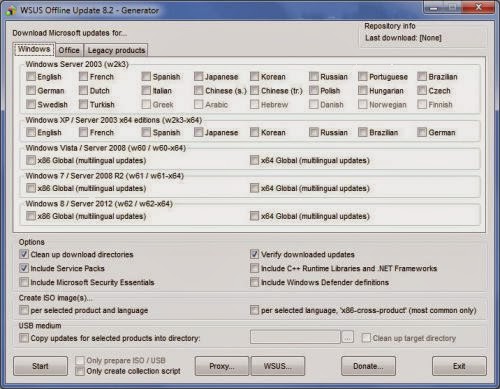The image size is (500, 389).
Task: Check German under Windows XP / Server 2003 x64 editions
Action: [422, 133]
